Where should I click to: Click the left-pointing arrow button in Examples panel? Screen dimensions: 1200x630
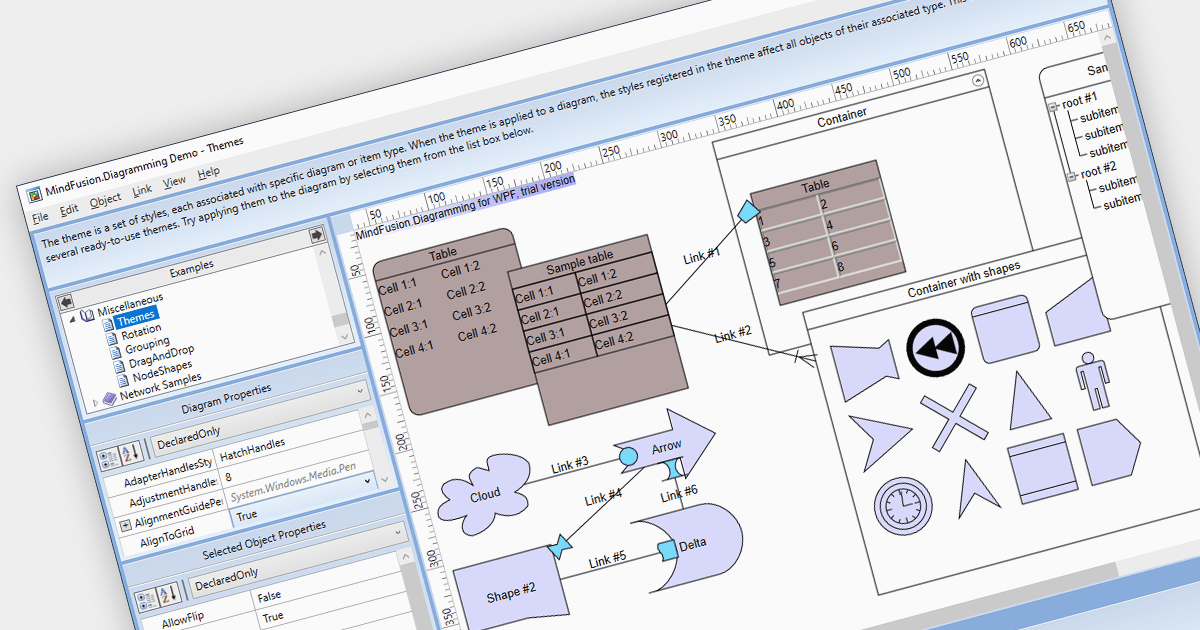point(66,301)
